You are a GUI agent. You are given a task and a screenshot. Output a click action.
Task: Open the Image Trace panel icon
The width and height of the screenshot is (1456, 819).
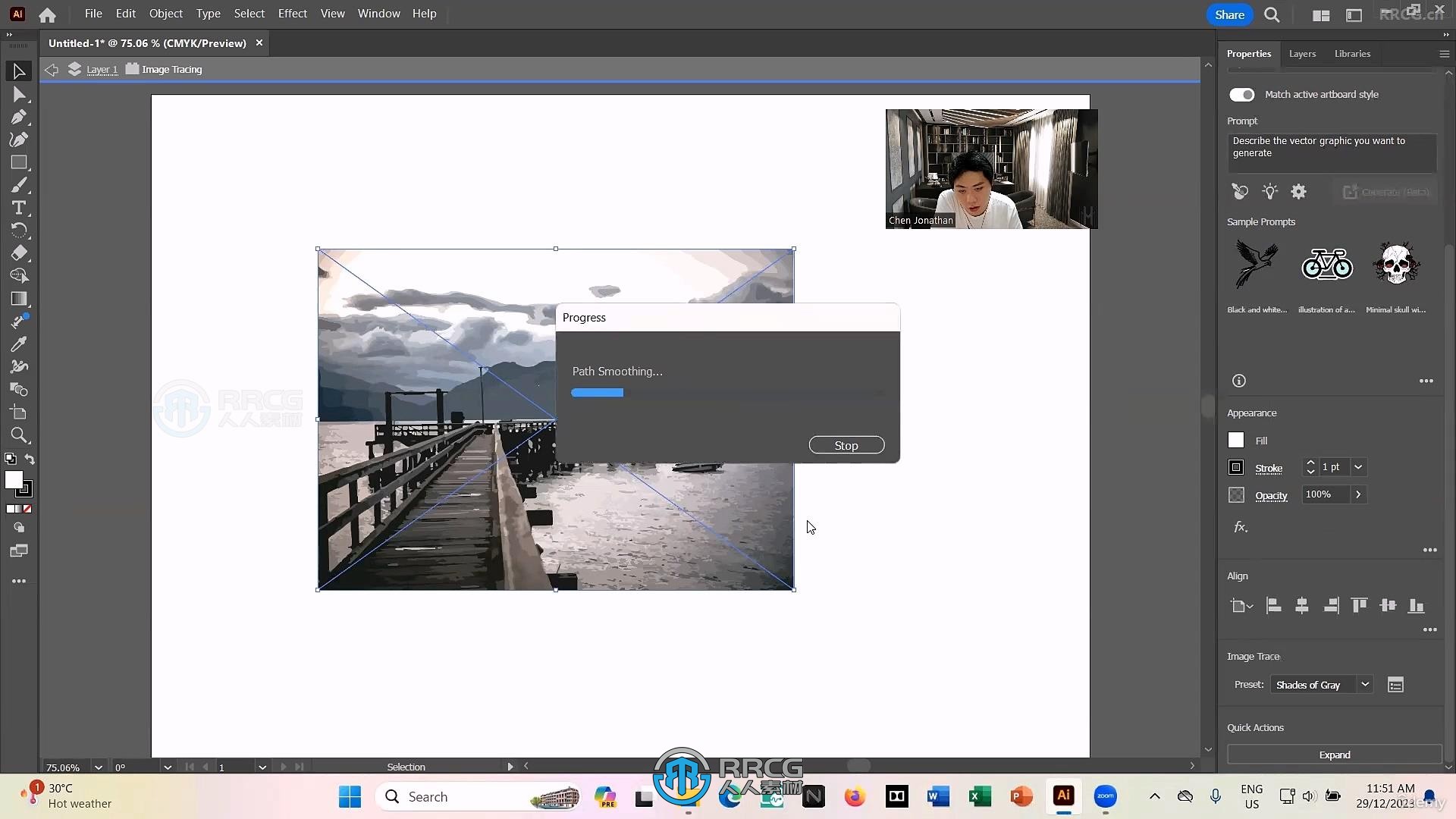point(1395,685)
